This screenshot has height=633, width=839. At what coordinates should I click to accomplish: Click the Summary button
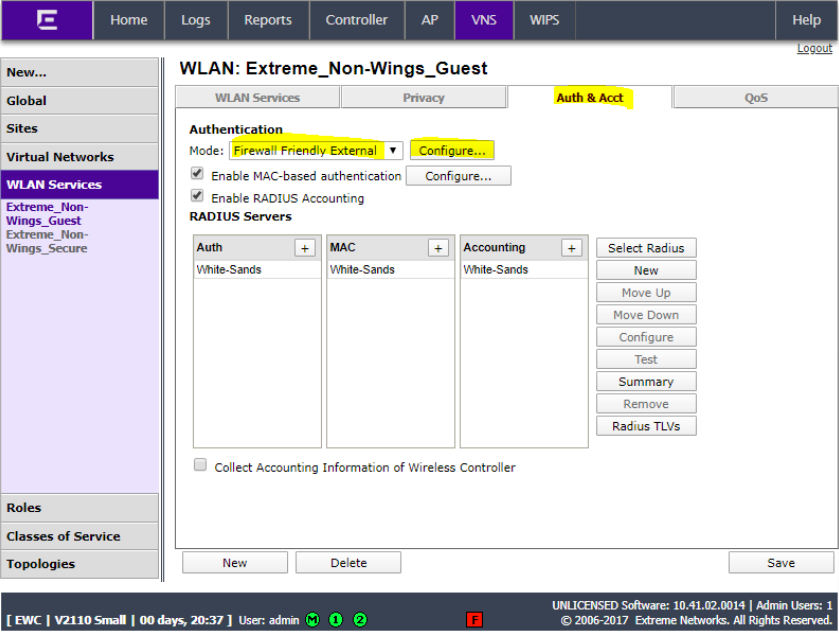[x=646, y=382]
